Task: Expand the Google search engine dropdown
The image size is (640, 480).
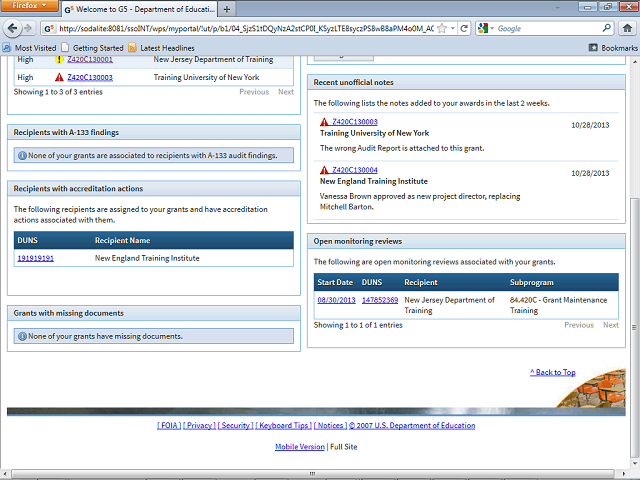Action: click(491, 29)
